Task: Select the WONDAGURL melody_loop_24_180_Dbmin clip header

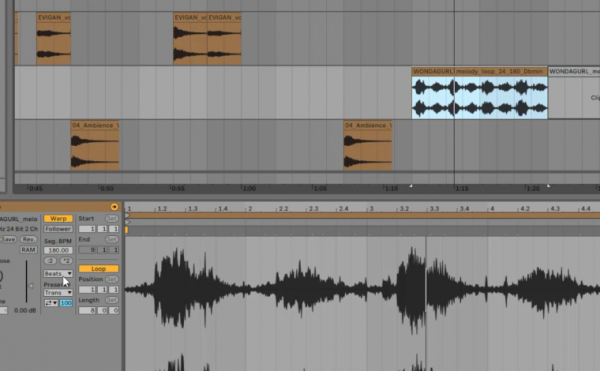Action: coord(479,72)
